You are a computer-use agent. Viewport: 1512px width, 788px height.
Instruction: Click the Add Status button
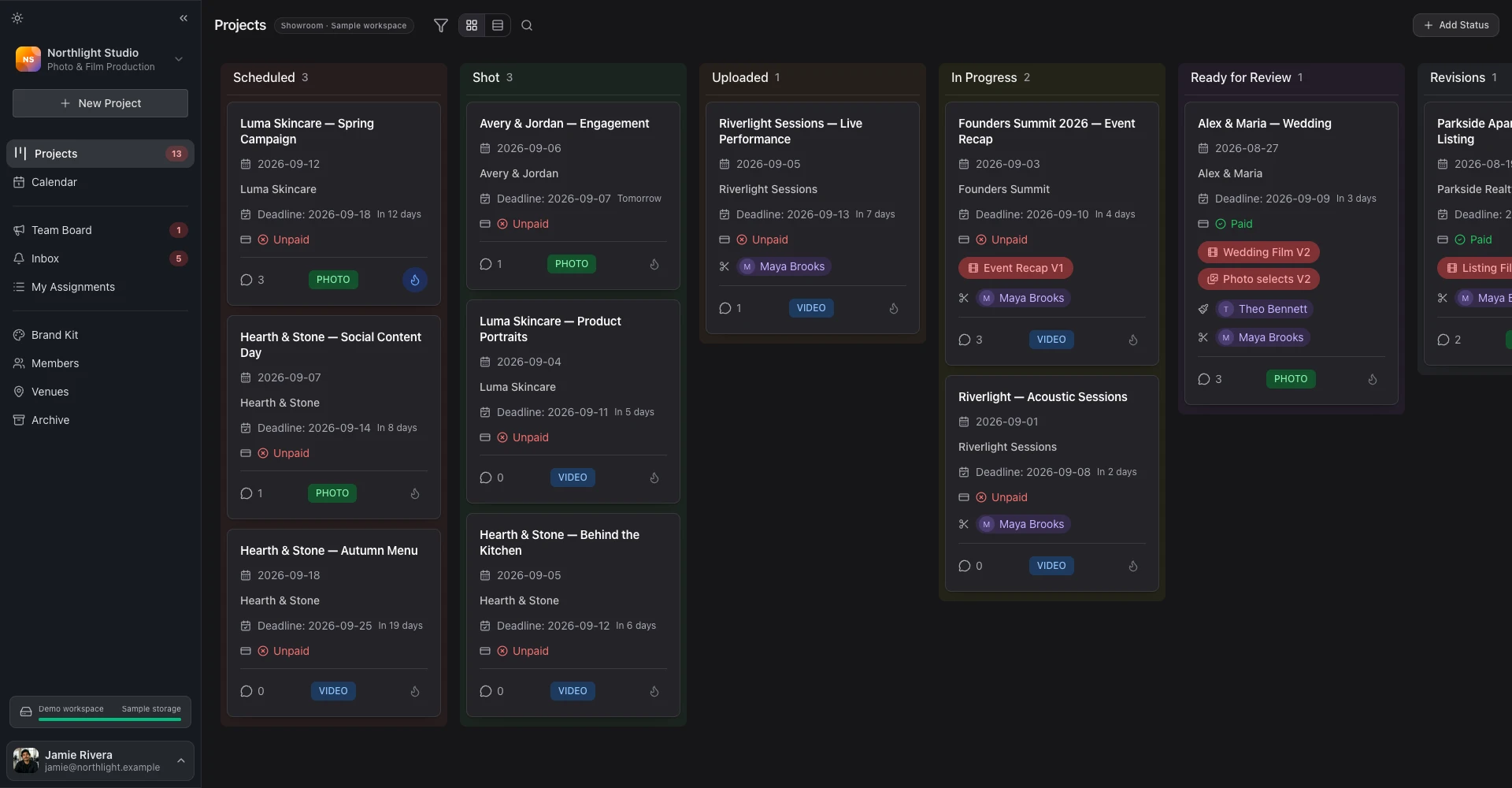1455,25
